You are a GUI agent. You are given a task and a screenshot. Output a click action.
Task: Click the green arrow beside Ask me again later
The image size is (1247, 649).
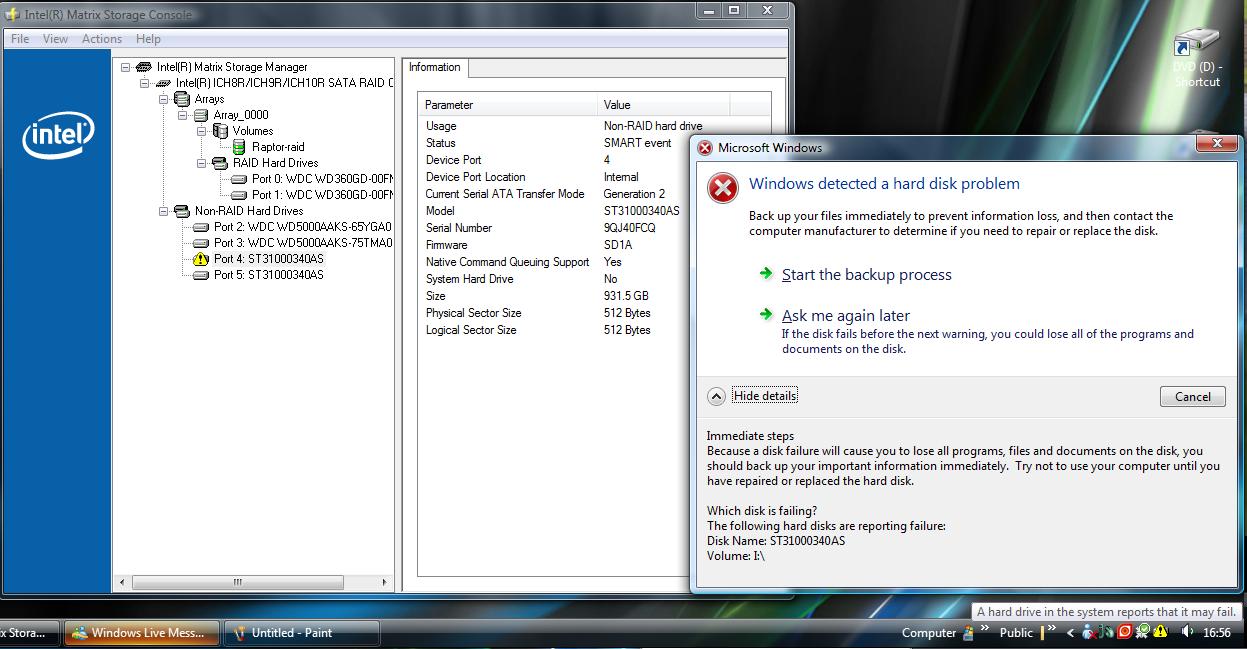[x=765, y=314]
